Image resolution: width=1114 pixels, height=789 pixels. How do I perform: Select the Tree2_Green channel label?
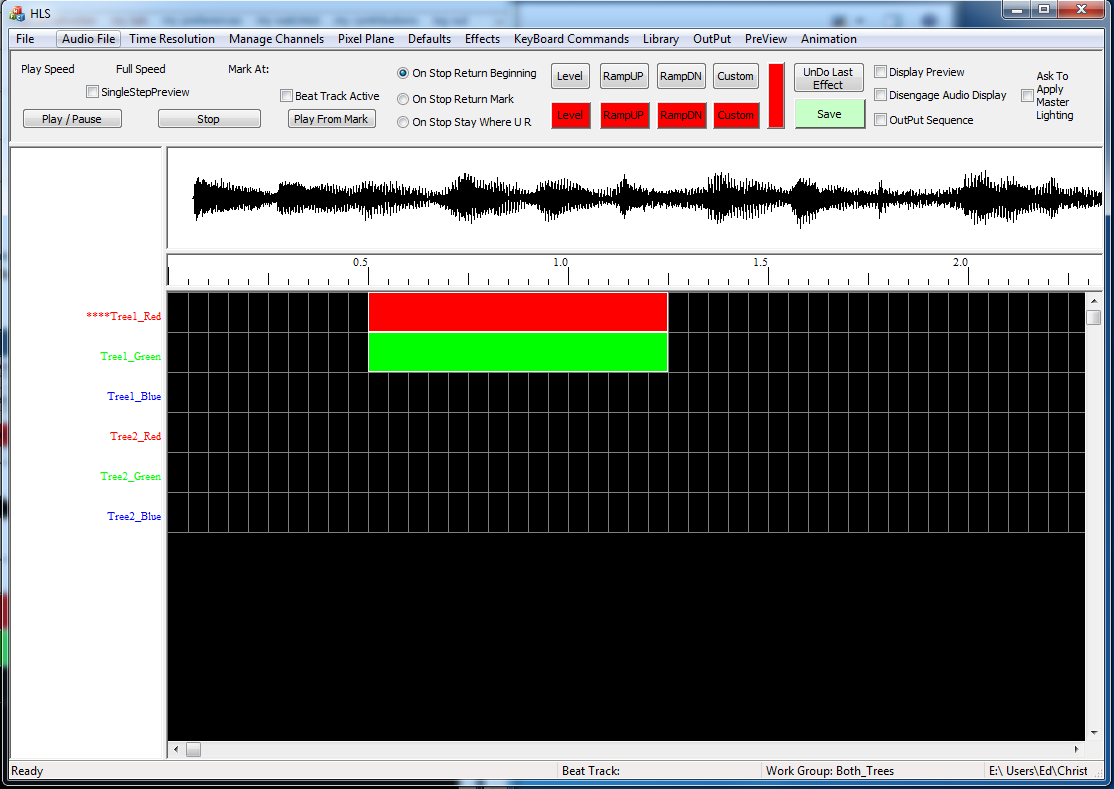tap(131, 477)
